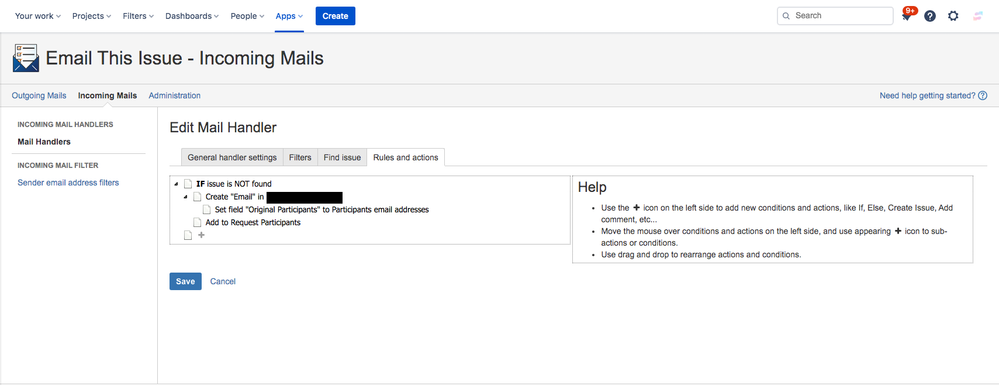
Task: Go to Administration section
Action: pyautogui.click(x=175, y=96)
